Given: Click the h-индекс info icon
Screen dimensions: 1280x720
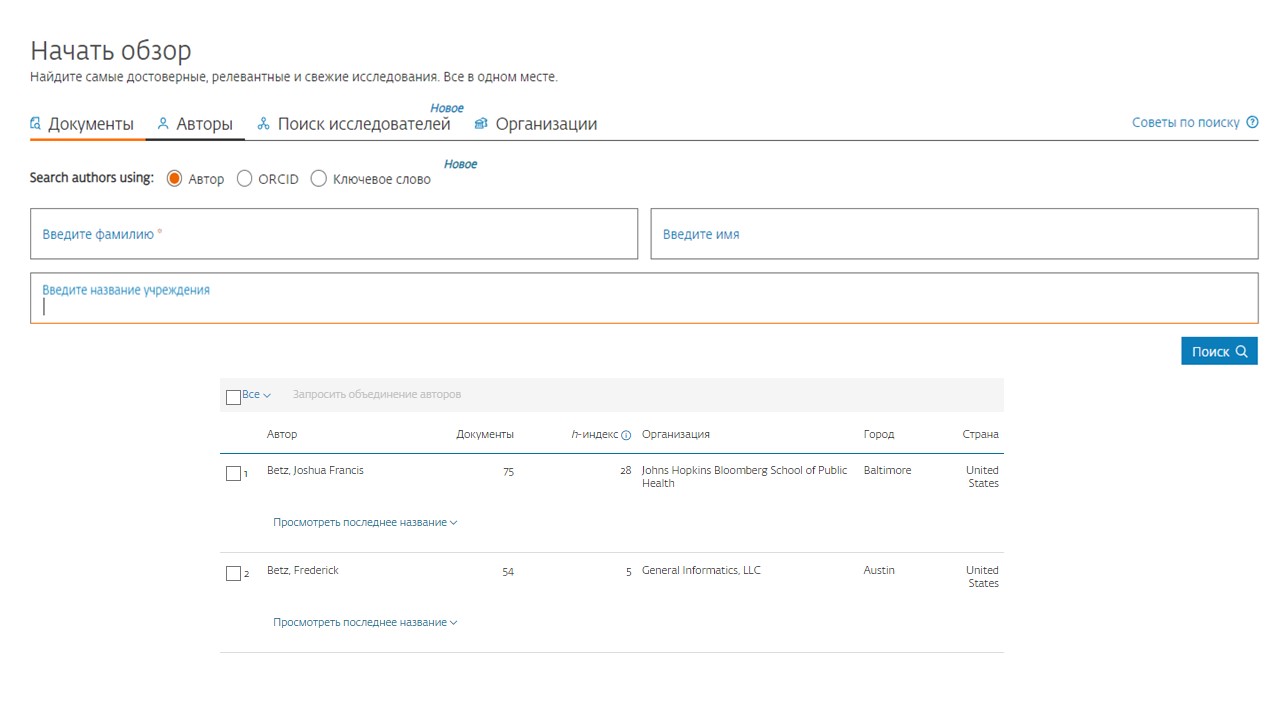Looking at the screenshot, I should pyautogui.click(x=626, y=435).
